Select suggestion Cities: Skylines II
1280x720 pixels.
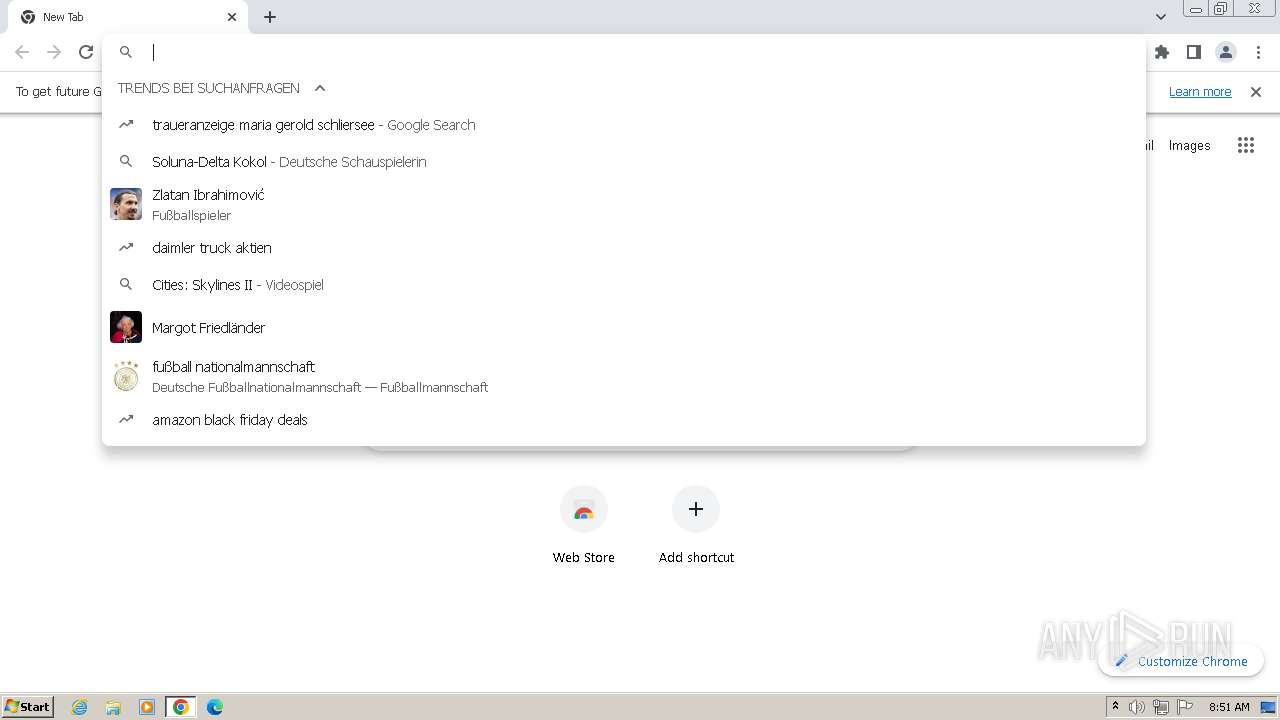pos(624,285)
